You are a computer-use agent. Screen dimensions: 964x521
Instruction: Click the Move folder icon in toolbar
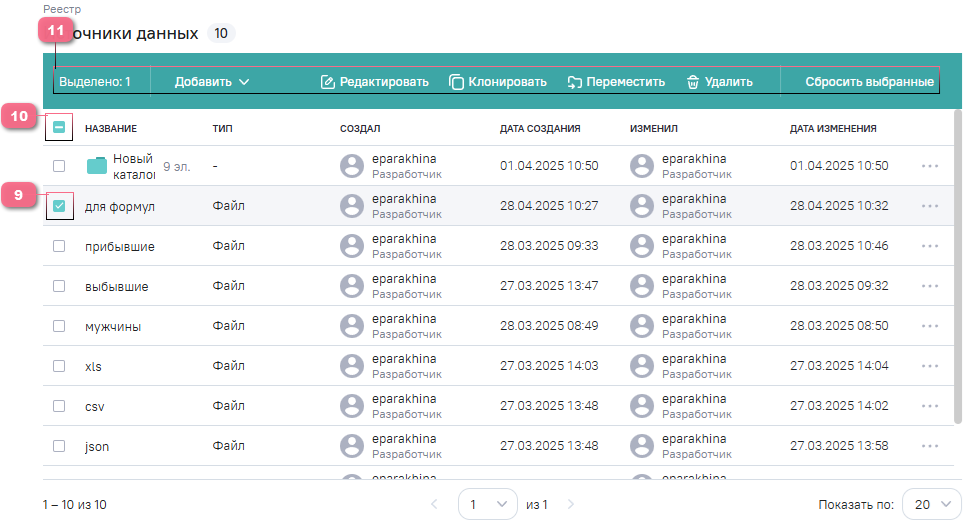575,82
